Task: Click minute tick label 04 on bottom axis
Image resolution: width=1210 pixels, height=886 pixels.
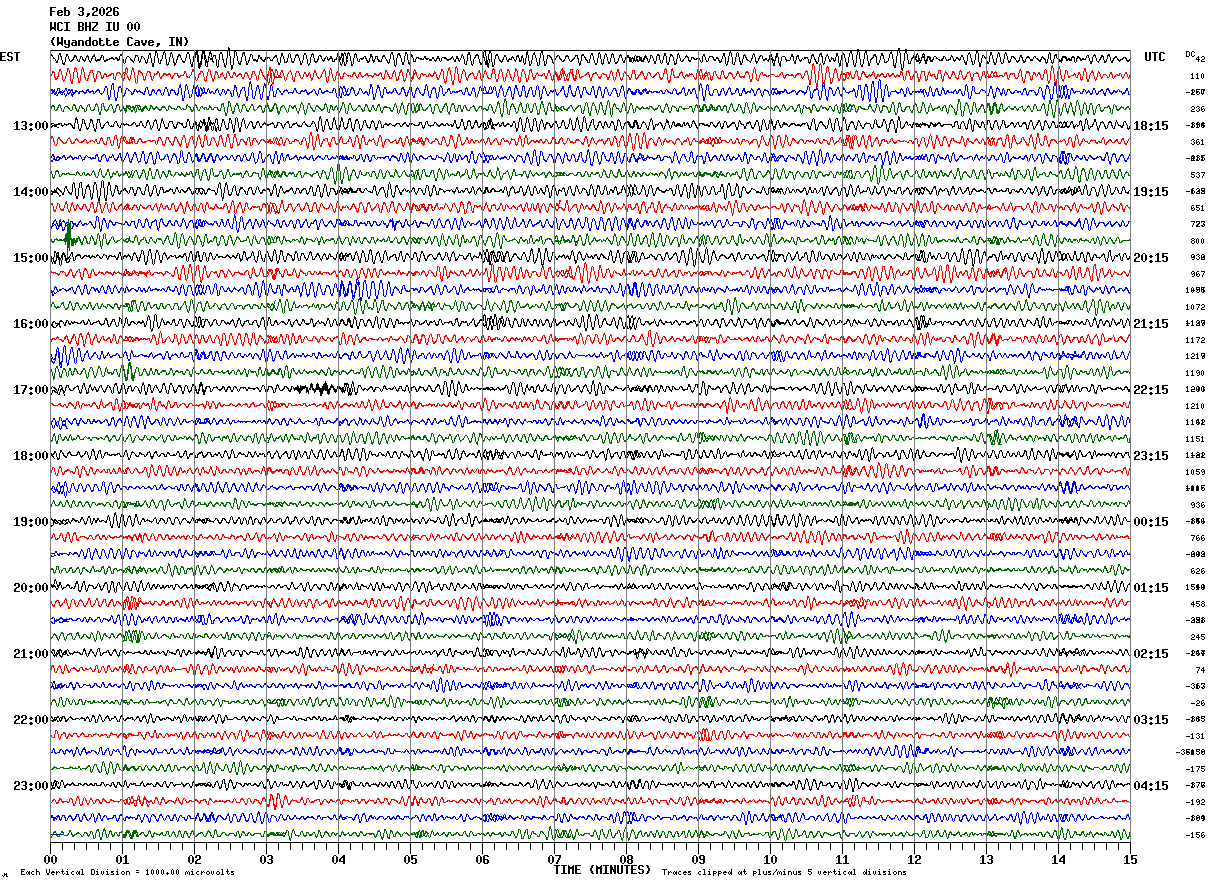Action: click(x=338, y=859)
